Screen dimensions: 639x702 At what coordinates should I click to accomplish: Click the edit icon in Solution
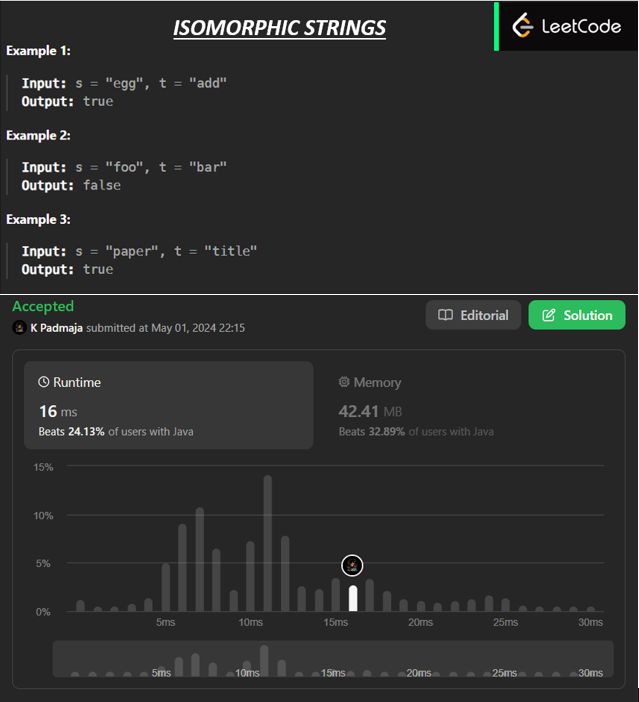[x=548, y=315]
